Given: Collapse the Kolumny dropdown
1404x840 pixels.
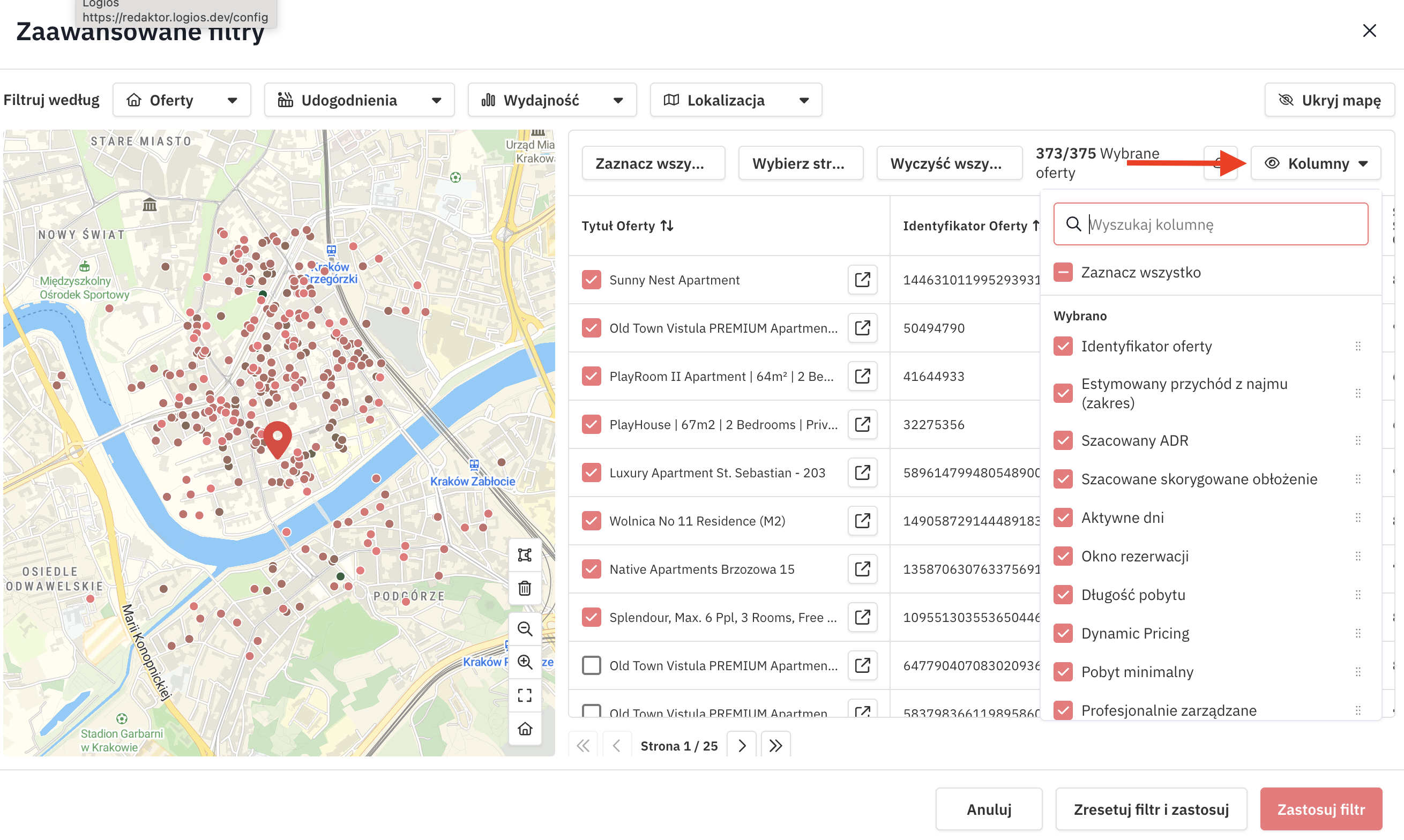Looking at the screenshot, I should point(1316,163).
